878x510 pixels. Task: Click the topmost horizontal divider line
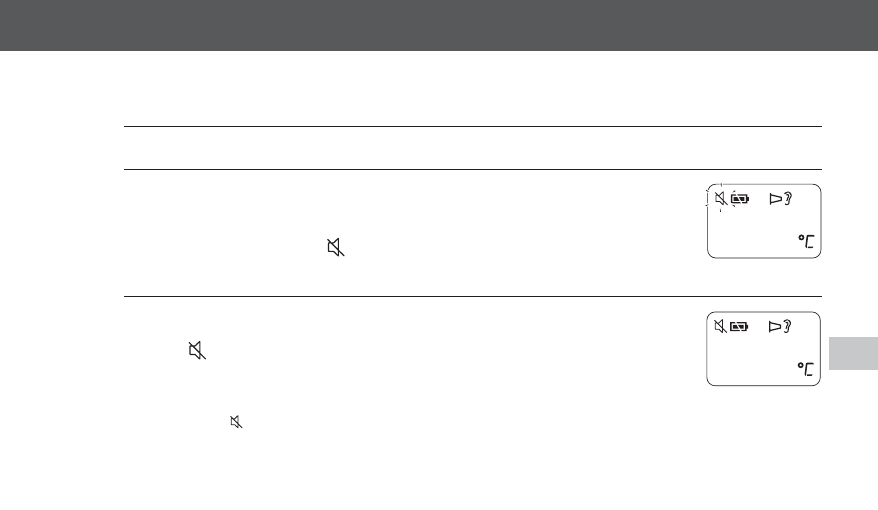point(473,127)
